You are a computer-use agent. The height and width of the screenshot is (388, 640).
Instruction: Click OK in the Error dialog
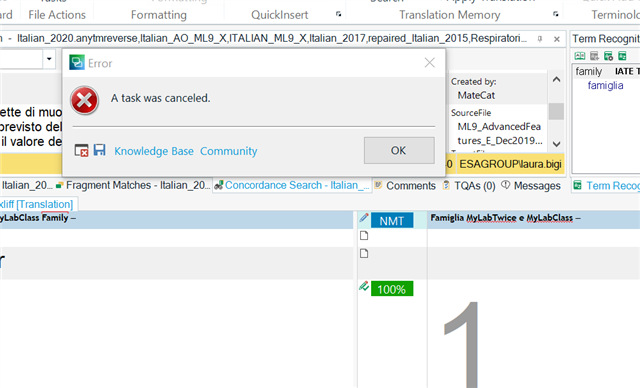[399, 151]
